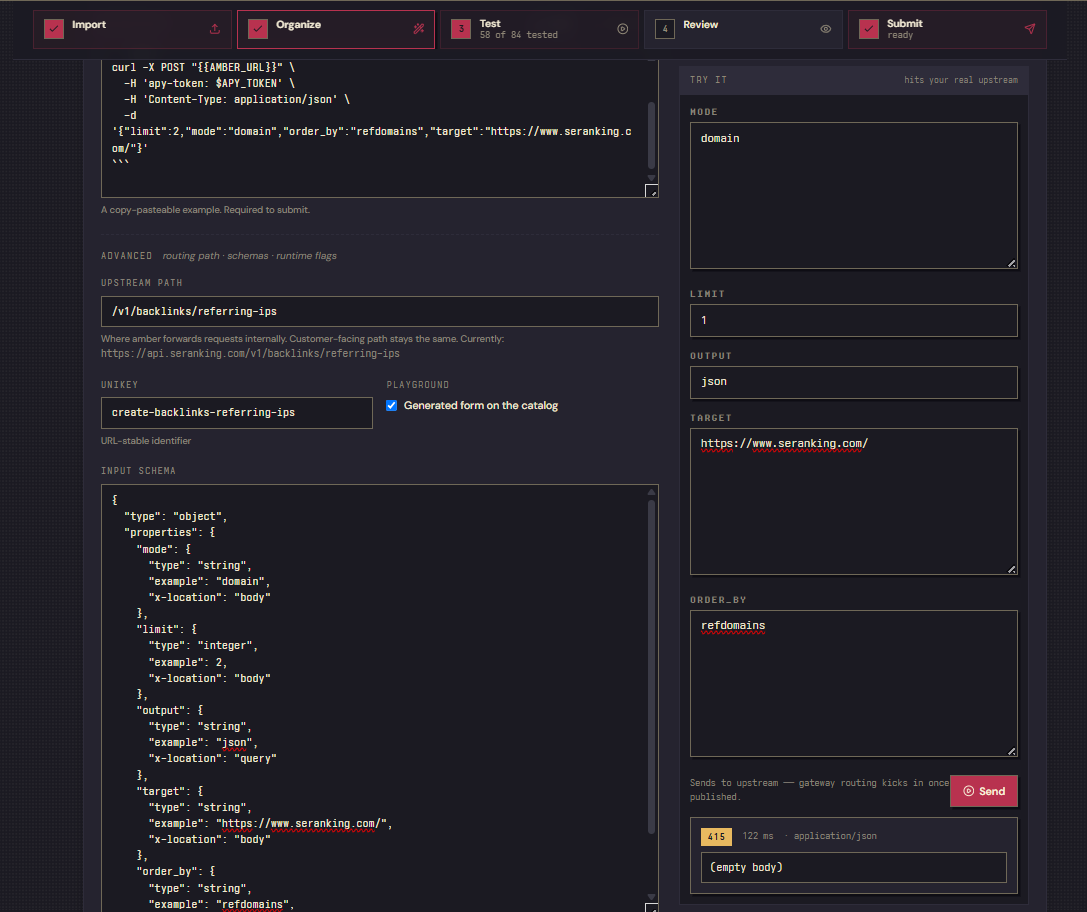Image resolution: width=1087 pixels, height=912 pixels.
Task: Click the Review eye icon
Action: (826, 29)
